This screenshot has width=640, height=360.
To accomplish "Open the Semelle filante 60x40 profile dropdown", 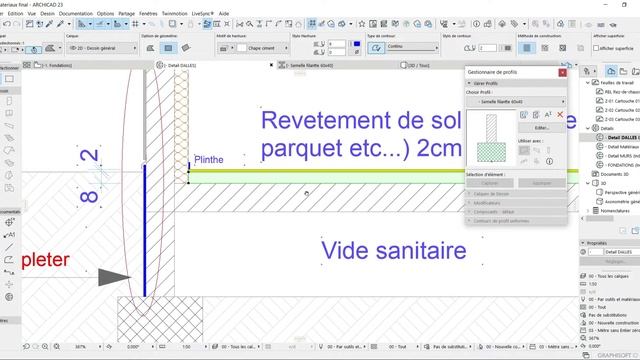I will (x=516, y=101).
